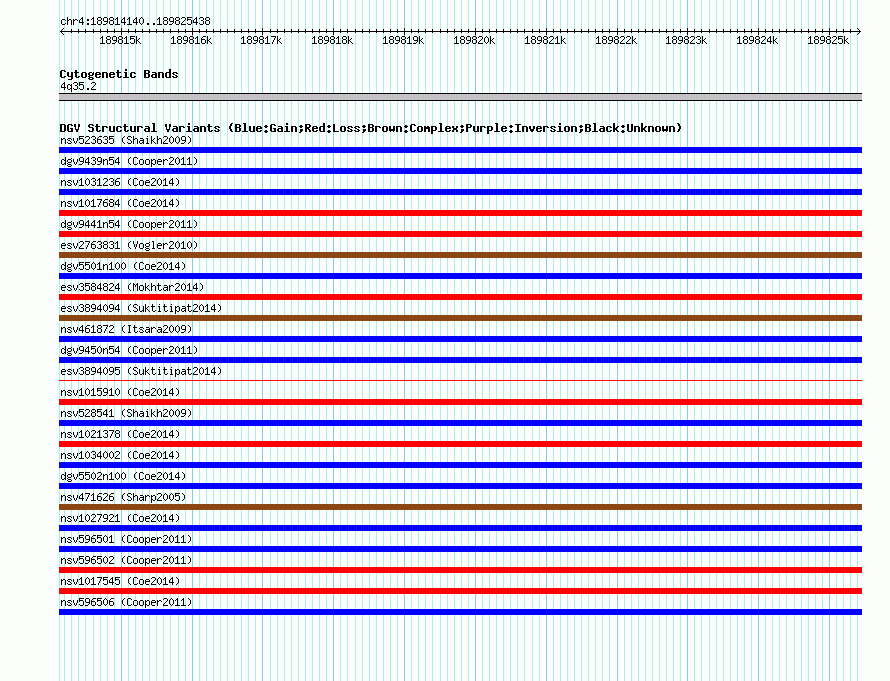Select the red bar under esv3584824
Screen dimensions: 890x681
pos(460,297)
